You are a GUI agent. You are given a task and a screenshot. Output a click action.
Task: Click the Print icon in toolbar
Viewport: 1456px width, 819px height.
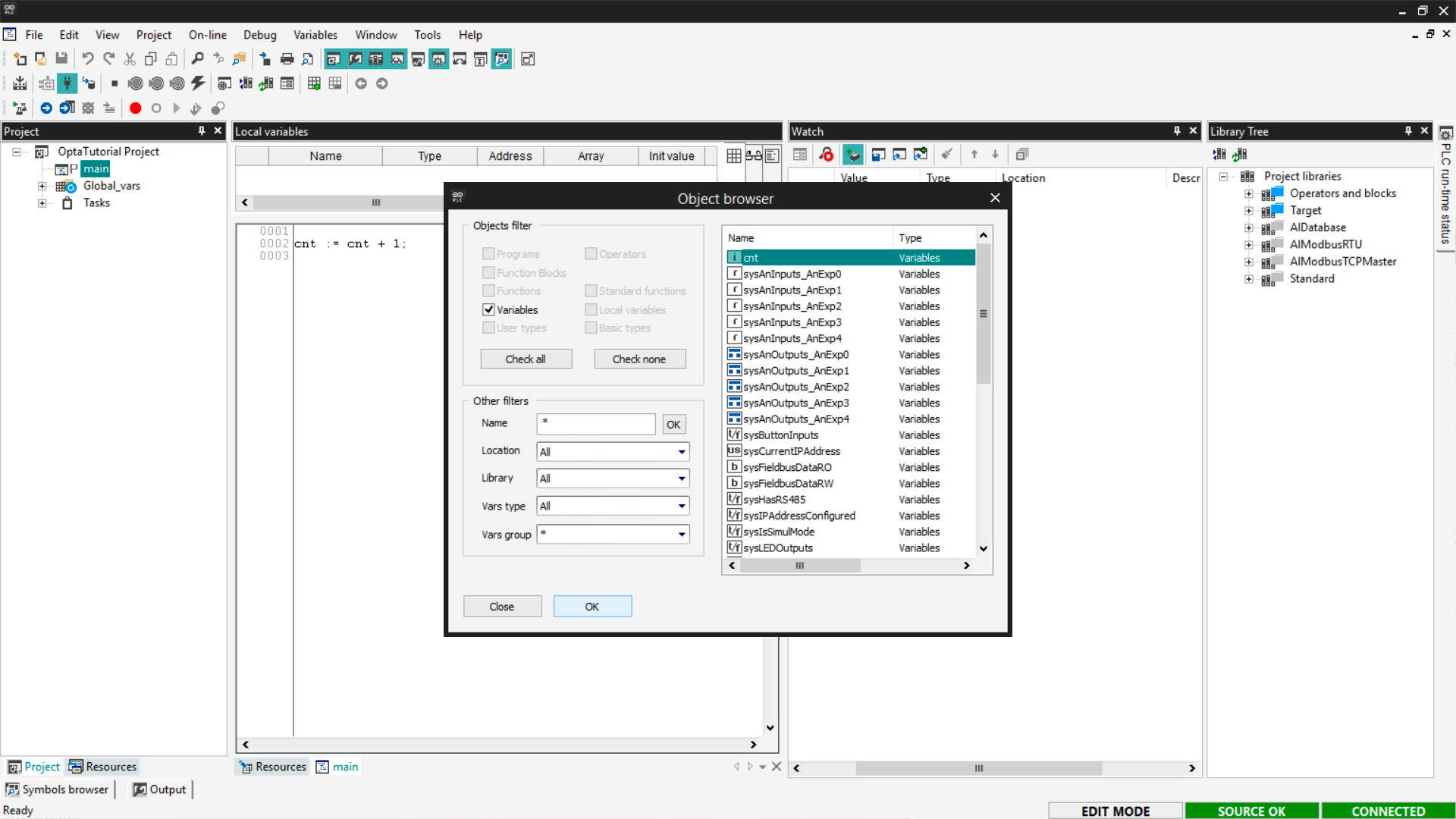287,59
